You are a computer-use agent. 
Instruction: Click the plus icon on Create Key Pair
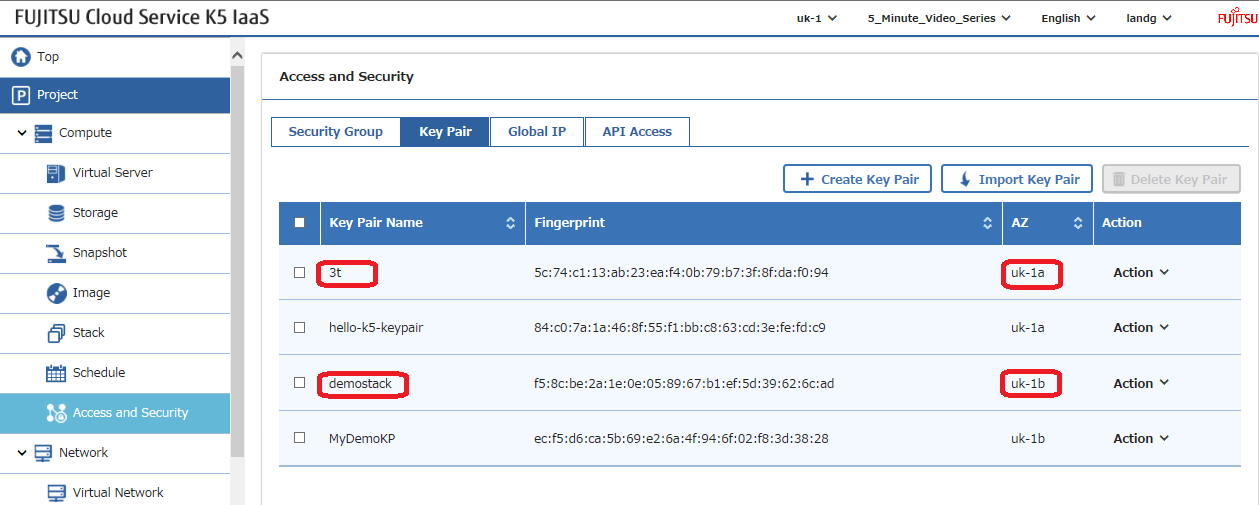coord(807,180)
